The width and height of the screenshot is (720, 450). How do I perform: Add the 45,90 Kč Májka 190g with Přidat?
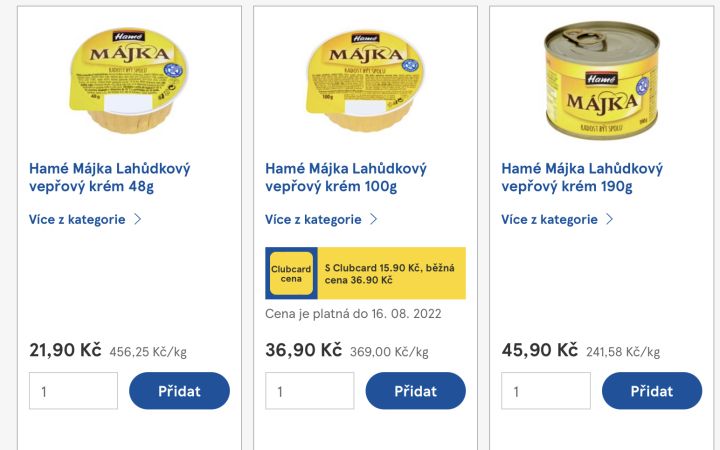(652, 391)
